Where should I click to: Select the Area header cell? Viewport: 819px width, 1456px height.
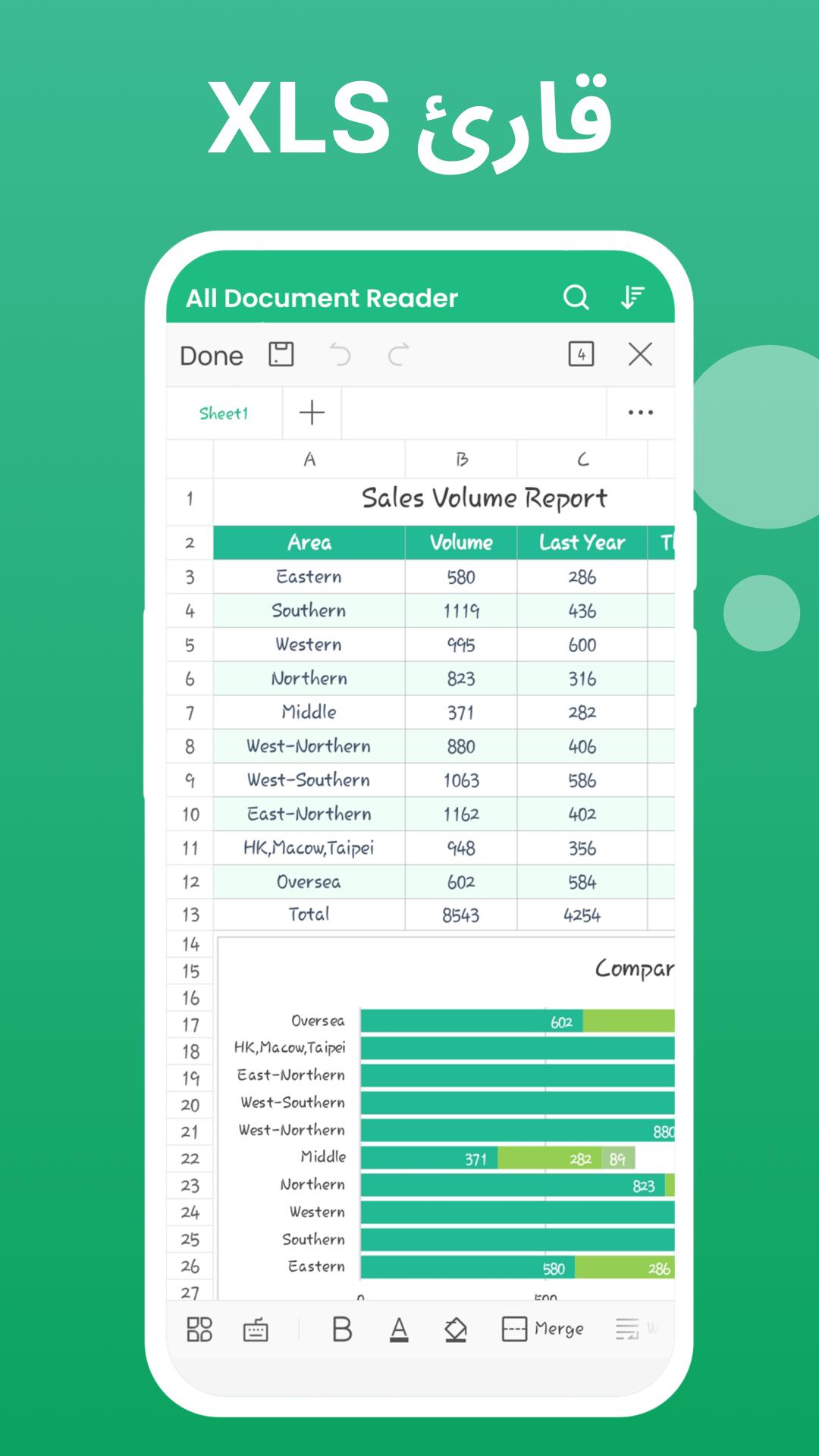tap(309, 543)
